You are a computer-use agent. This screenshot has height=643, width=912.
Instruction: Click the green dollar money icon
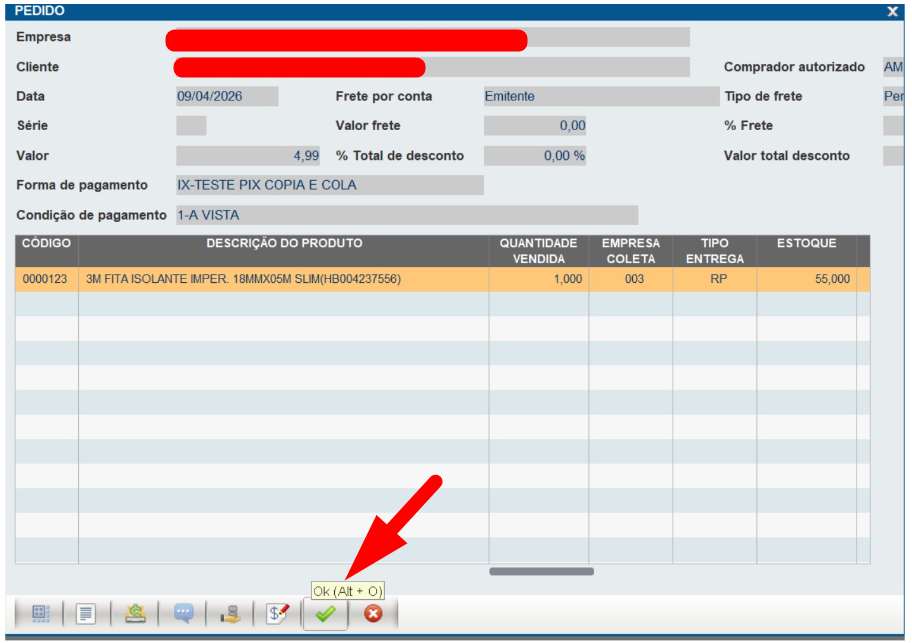tap(135, 614)
